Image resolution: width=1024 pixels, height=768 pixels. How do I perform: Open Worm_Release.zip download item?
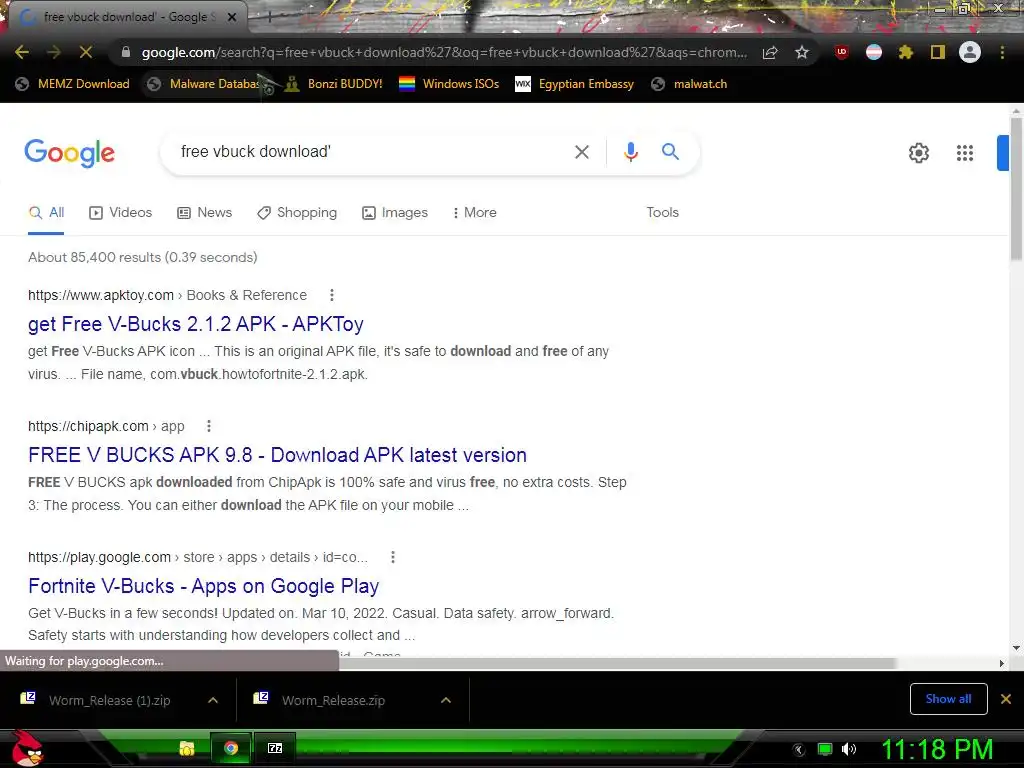pyautogui.click(x=333, y=700)
